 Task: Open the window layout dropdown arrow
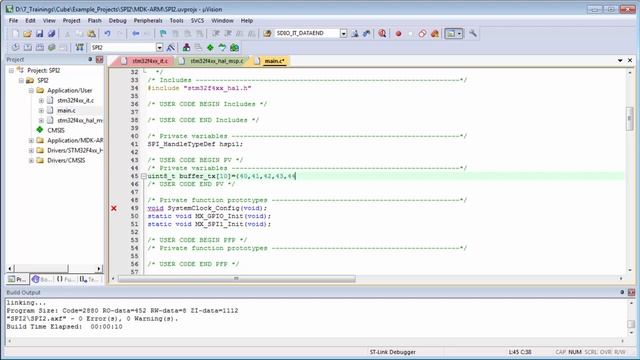click(460, 33)
